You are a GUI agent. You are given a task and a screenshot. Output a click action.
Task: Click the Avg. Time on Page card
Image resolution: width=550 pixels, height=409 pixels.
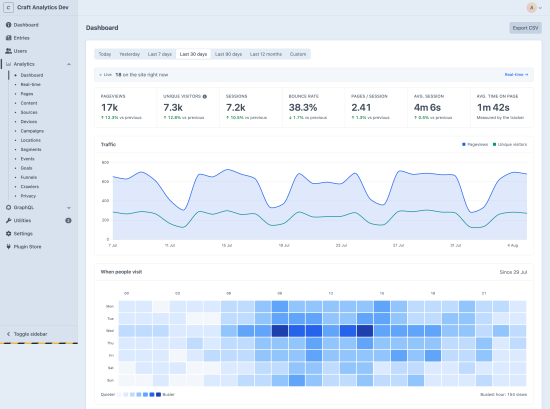(x=502, y=107)
